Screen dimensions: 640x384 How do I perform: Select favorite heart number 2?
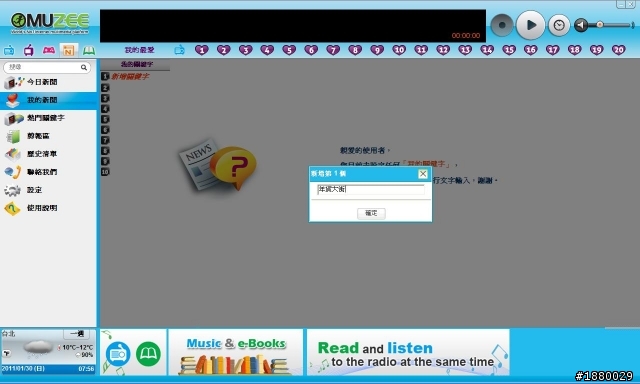point(224,50)
